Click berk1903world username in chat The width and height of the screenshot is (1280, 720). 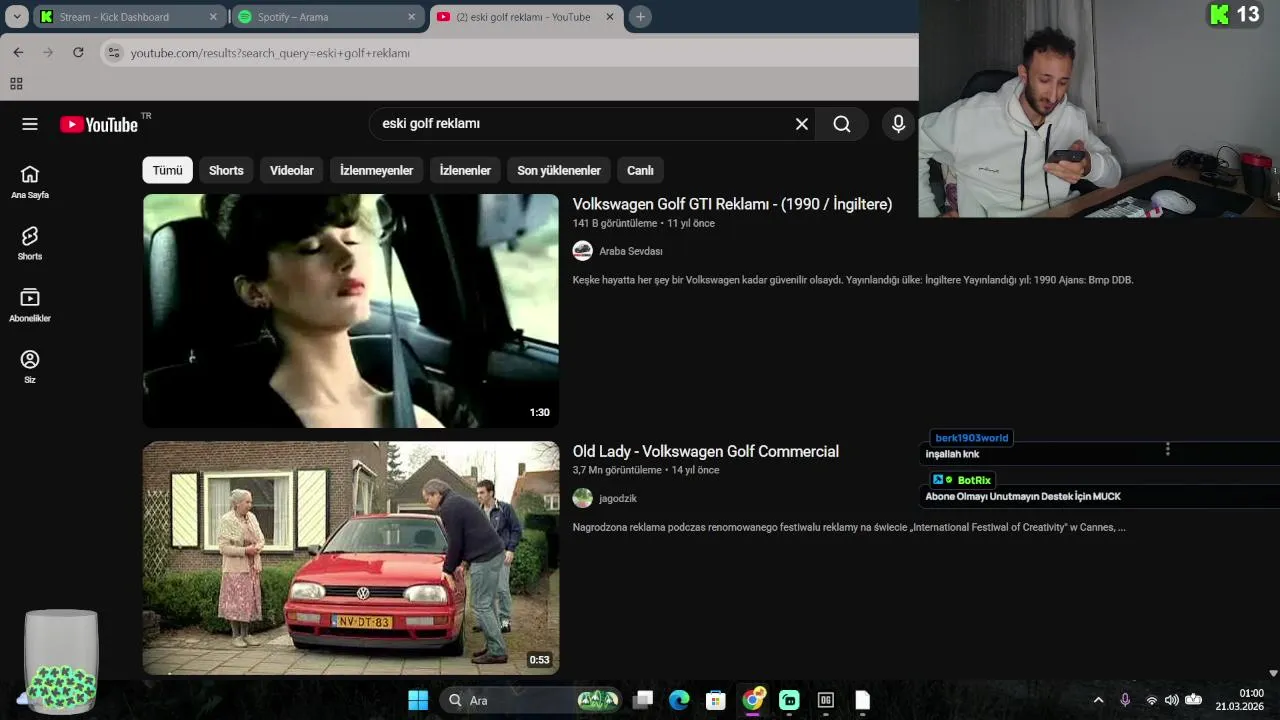pos(972,438)
